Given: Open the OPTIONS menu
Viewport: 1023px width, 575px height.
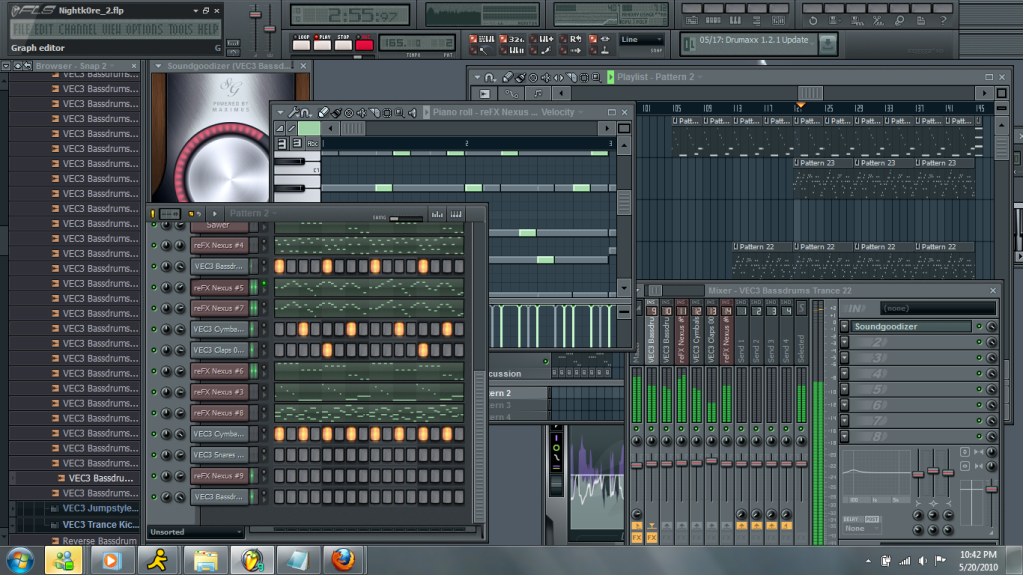Looking at the screenshot, I should [144, 29].
